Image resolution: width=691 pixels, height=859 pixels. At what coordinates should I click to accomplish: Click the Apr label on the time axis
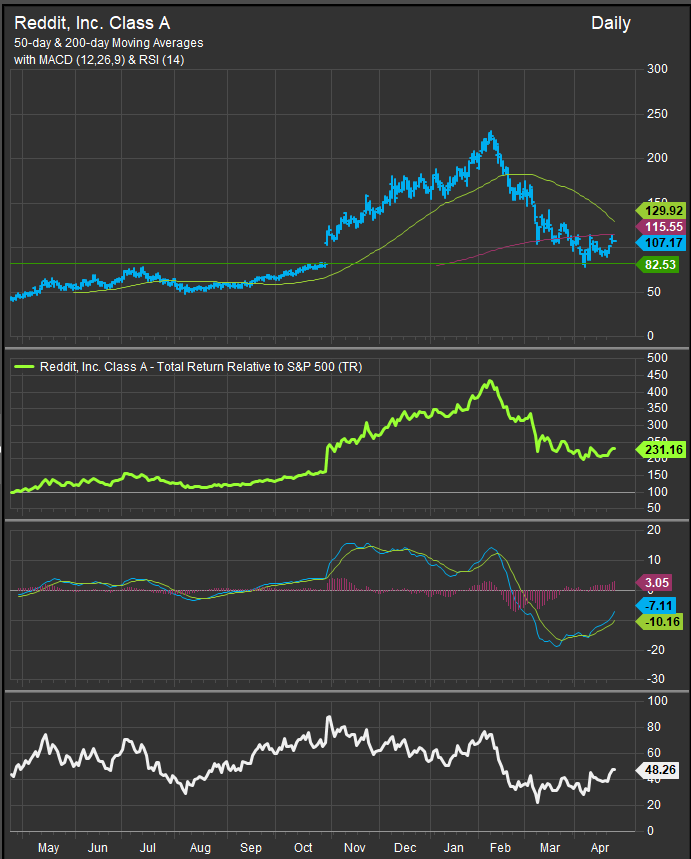(600, 847)
